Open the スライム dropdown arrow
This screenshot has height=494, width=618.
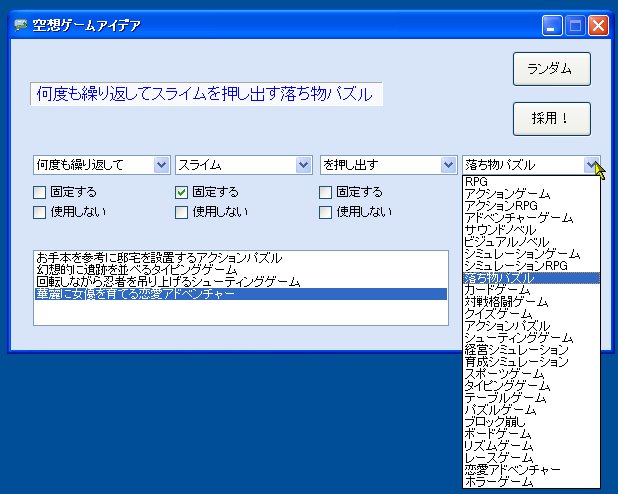[303, 165]
